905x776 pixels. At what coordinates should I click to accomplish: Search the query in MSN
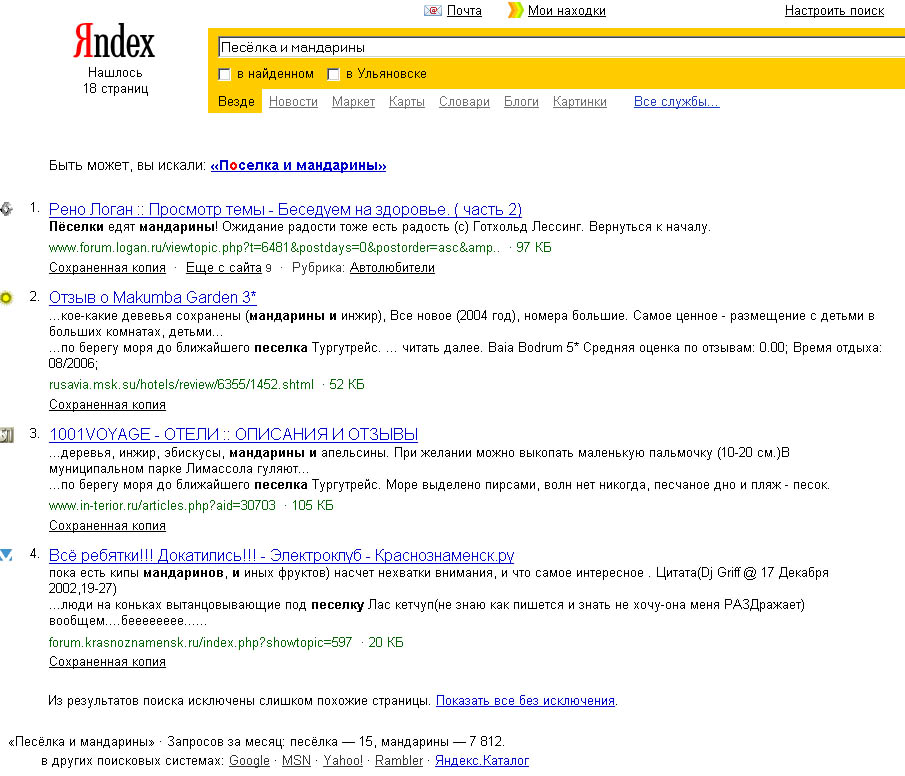[296, 760]
